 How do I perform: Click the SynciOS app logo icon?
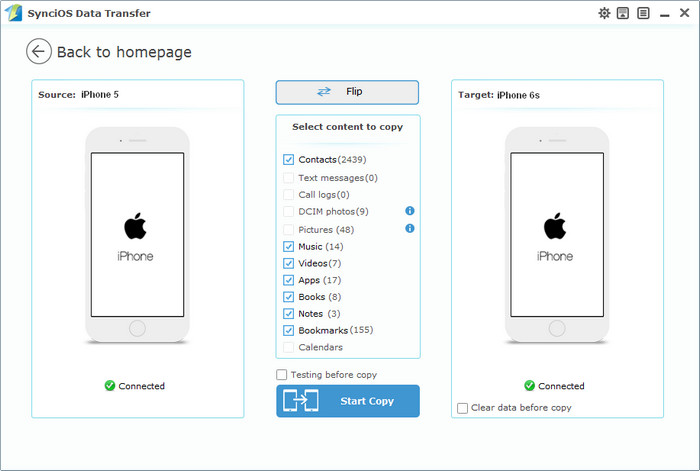click(x=14, y=13)
